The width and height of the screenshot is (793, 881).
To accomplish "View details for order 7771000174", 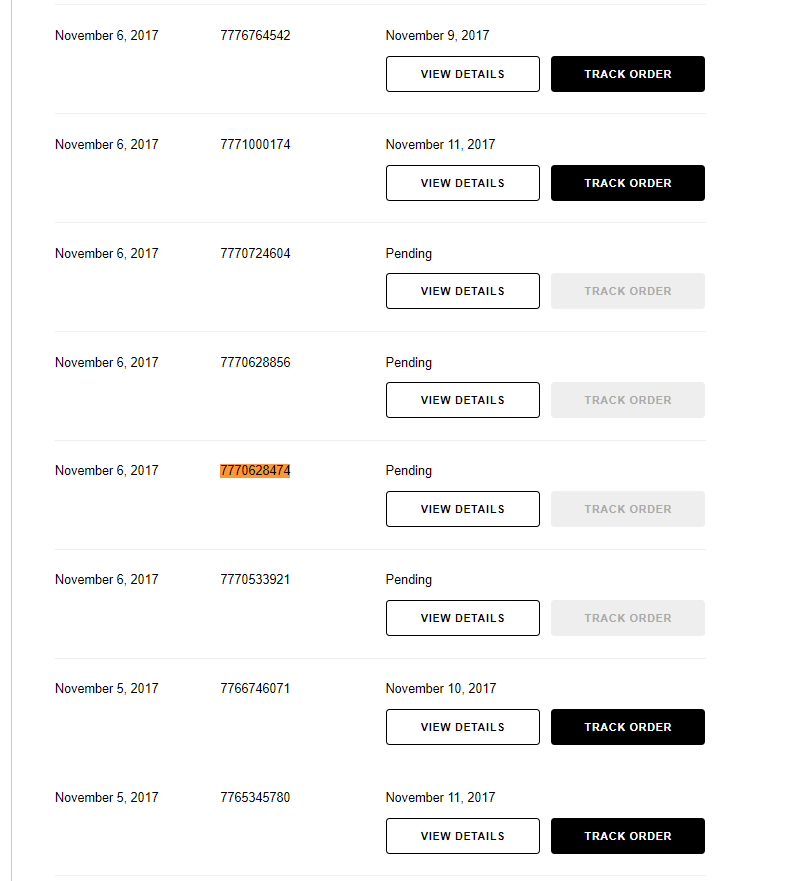I will (x=462, y=183).
